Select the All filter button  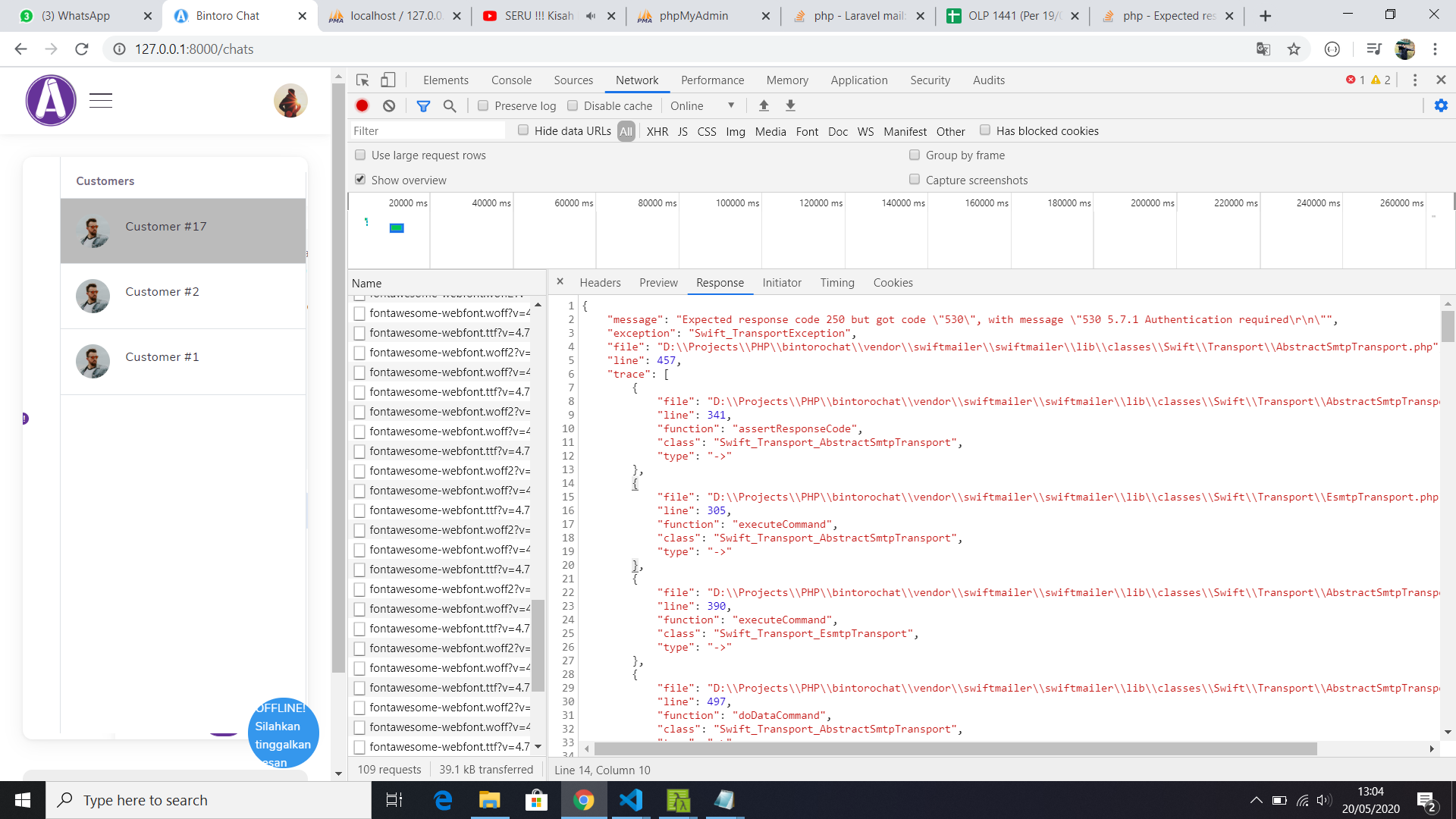[x=626, y=132]
